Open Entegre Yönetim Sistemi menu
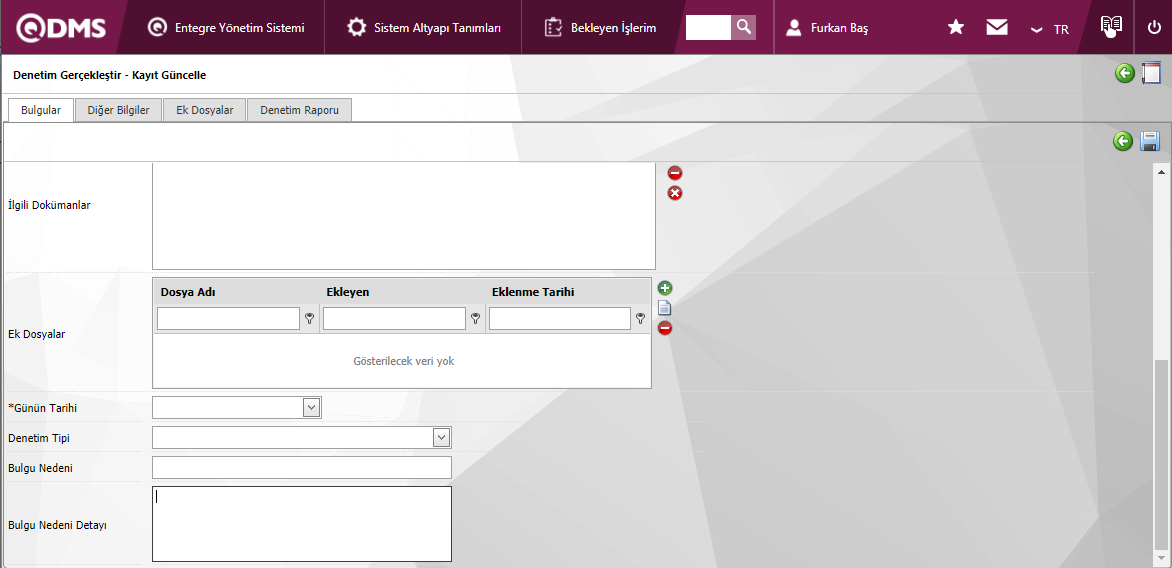Viewport: 1172px width, 568px height. tap(226, 28)
